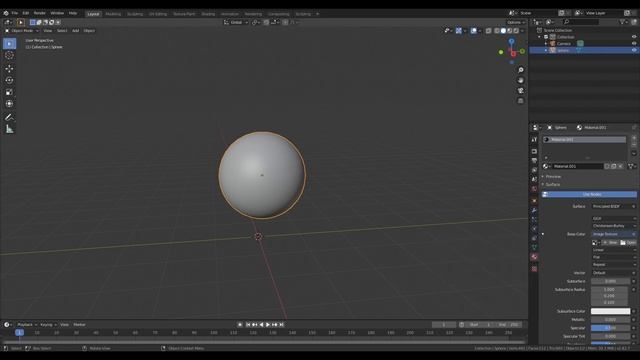
Task: Switch perspective/orthographic grid icon
Action: pyautogui.click(x=520, y=101)
